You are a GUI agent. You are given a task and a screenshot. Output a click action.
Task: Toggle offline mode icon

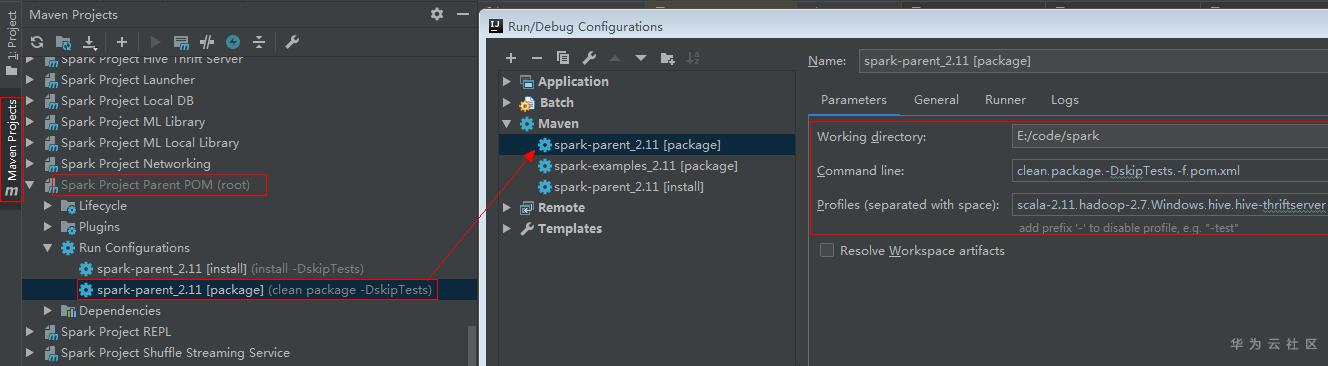(x=207, y=42)
